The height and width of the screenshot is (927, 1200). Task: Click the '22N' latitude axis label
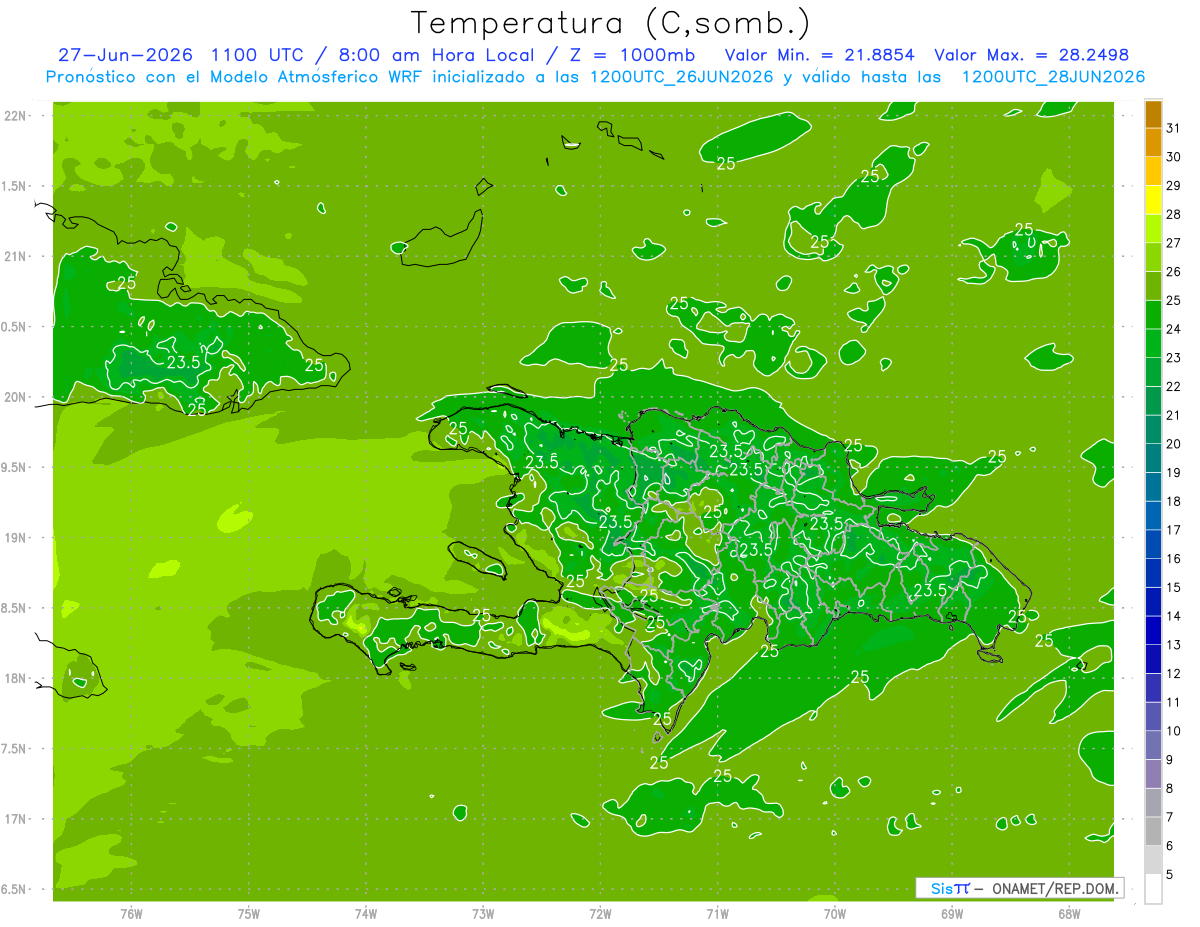tap(15, 116)
